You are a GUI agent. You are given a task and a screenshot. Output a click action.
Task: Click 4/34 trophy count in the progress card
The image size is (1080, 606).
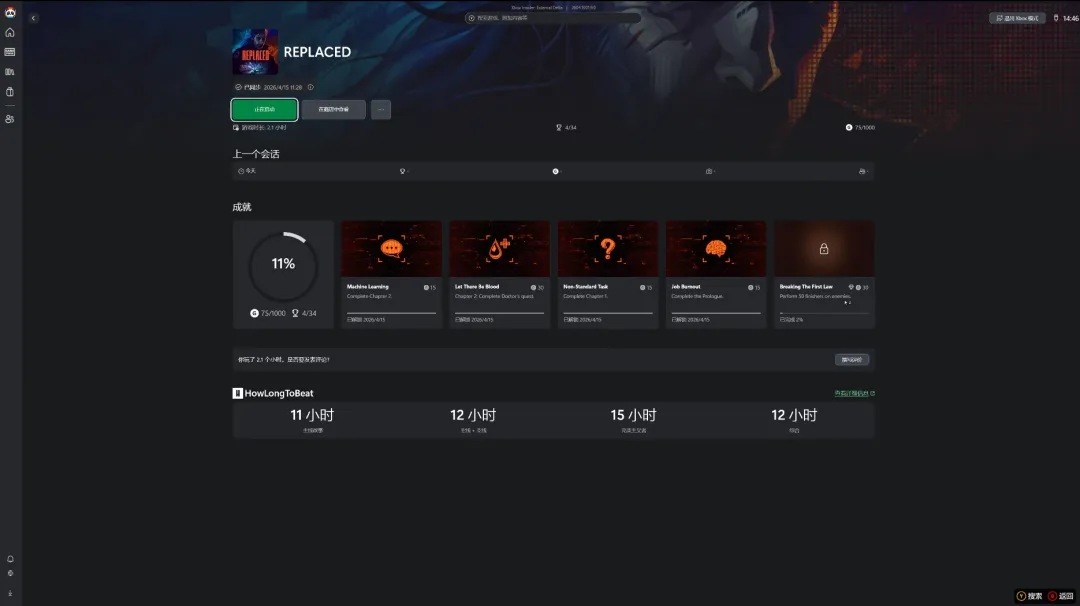tap(304, 313)
